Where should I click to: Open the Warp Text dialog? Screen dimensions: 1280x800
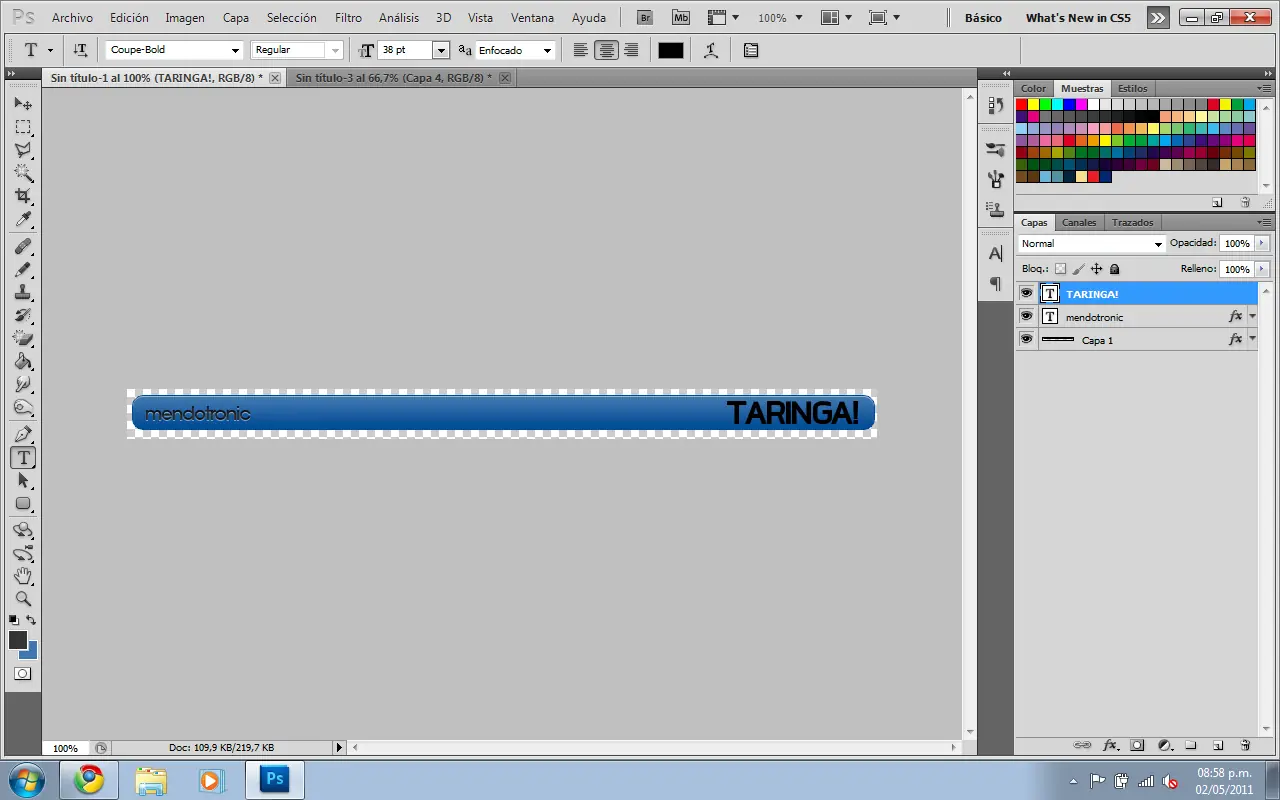point(711,50)
